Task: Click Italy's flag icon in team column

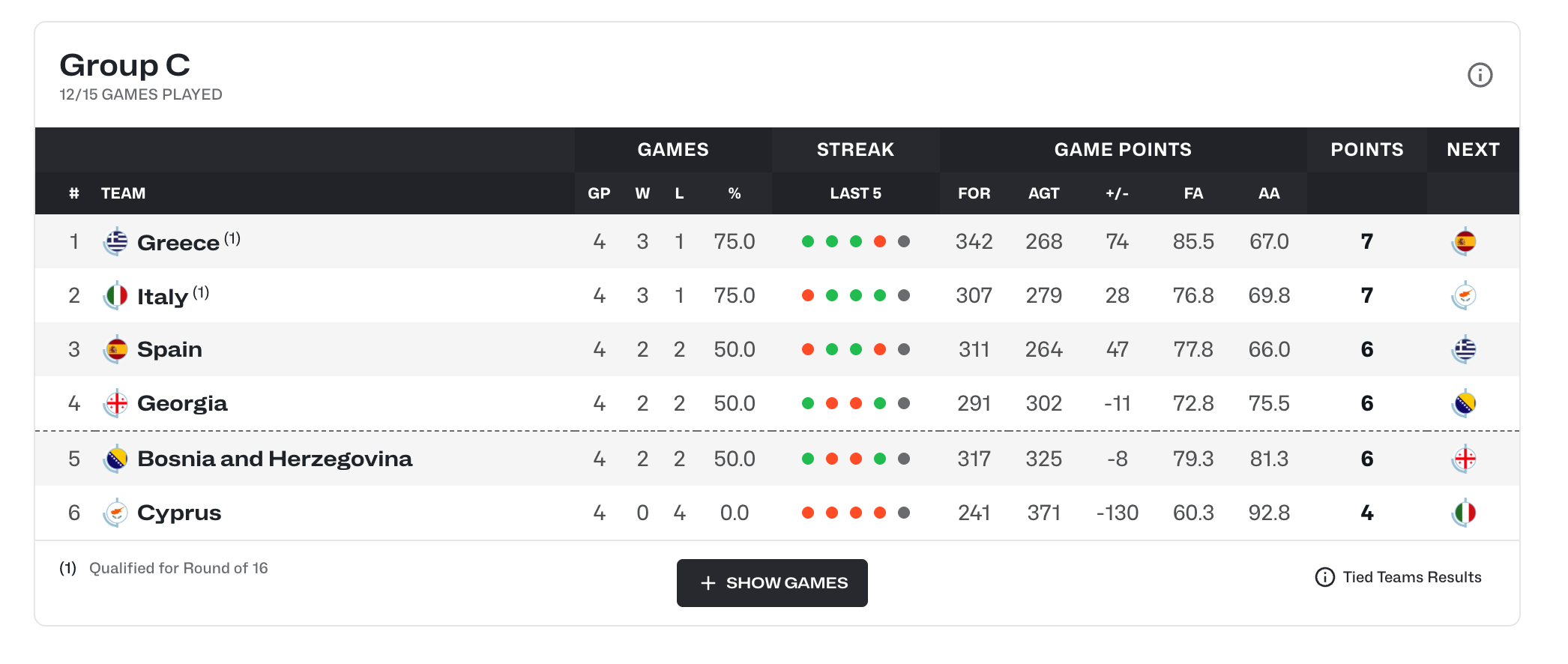Action: (x=116, y=296)
